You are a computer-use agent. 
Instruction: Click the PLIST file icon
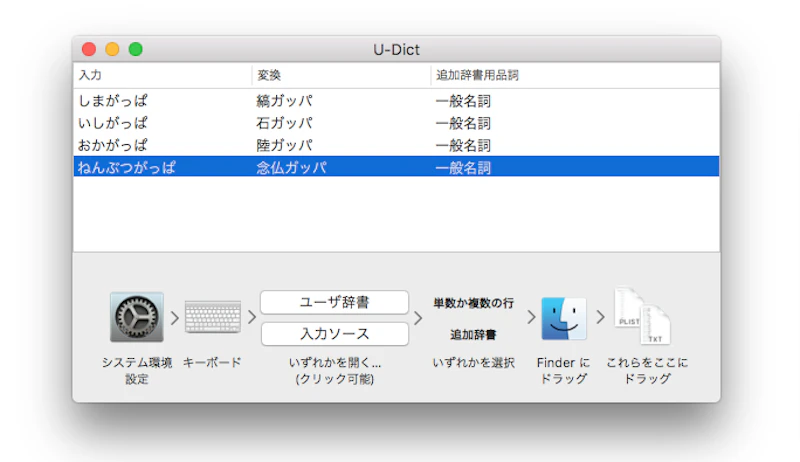[x=629, y=307]
